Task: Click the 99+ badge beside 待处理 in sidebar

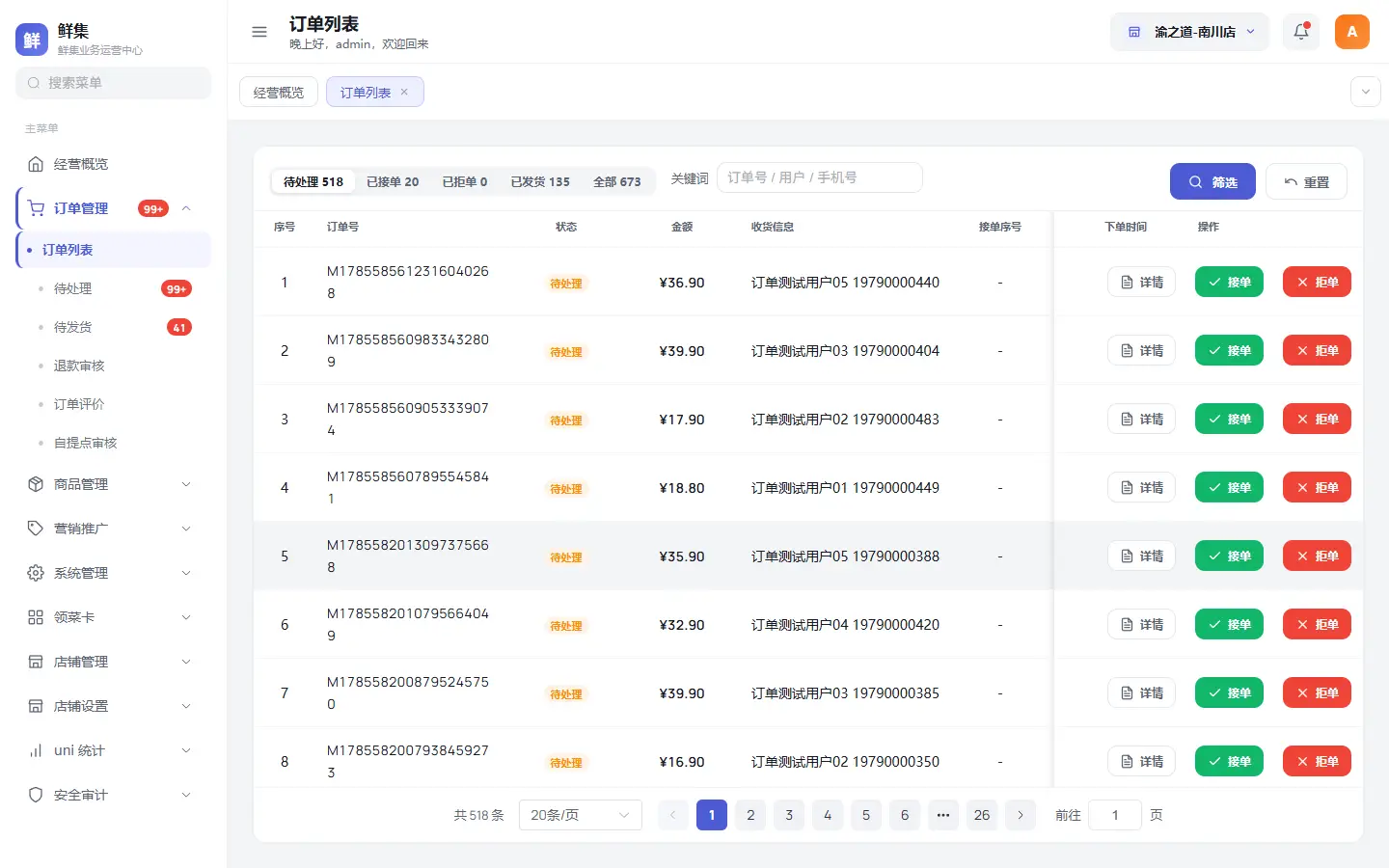Action: [177, 288]
